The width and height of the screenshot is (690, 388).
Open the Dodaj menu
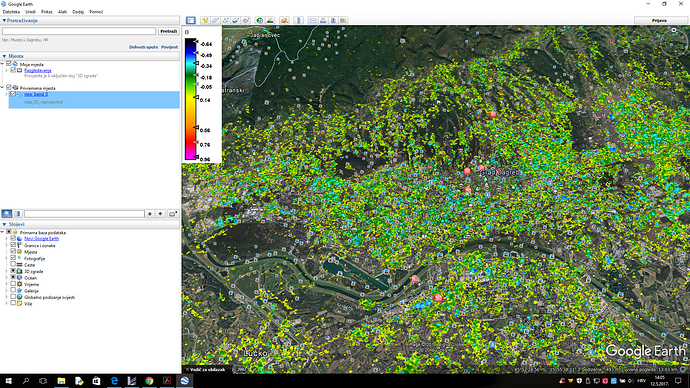tap(78, 12)
